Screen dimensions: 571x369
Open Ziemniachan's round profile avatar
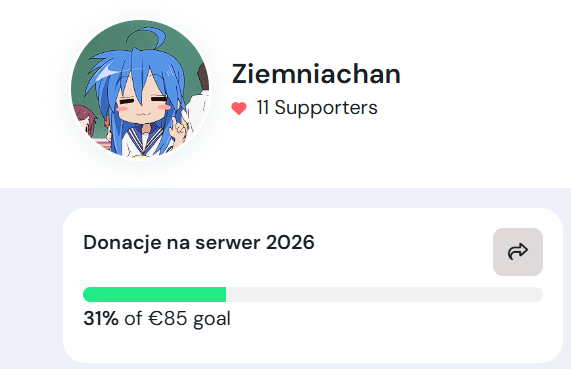coord(140,89)
